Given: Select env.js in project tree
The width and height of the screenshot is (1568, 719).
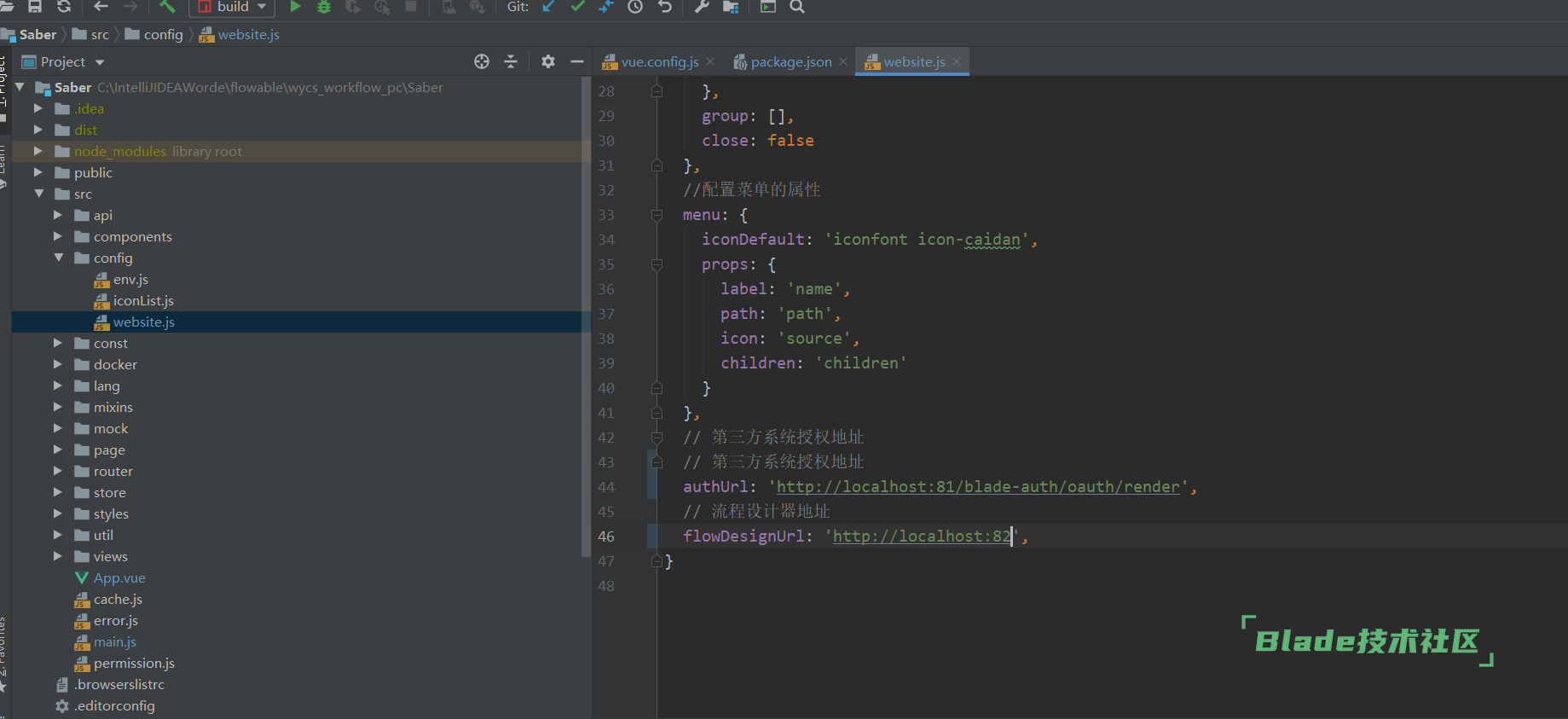Looking at the screenshot, I should point(130,280).
